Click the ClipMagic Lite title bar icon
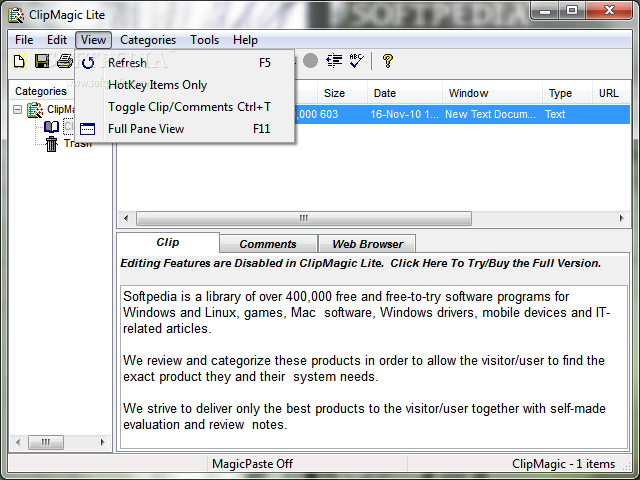Screen dimensions: 640x480 [x=16, y=16]
